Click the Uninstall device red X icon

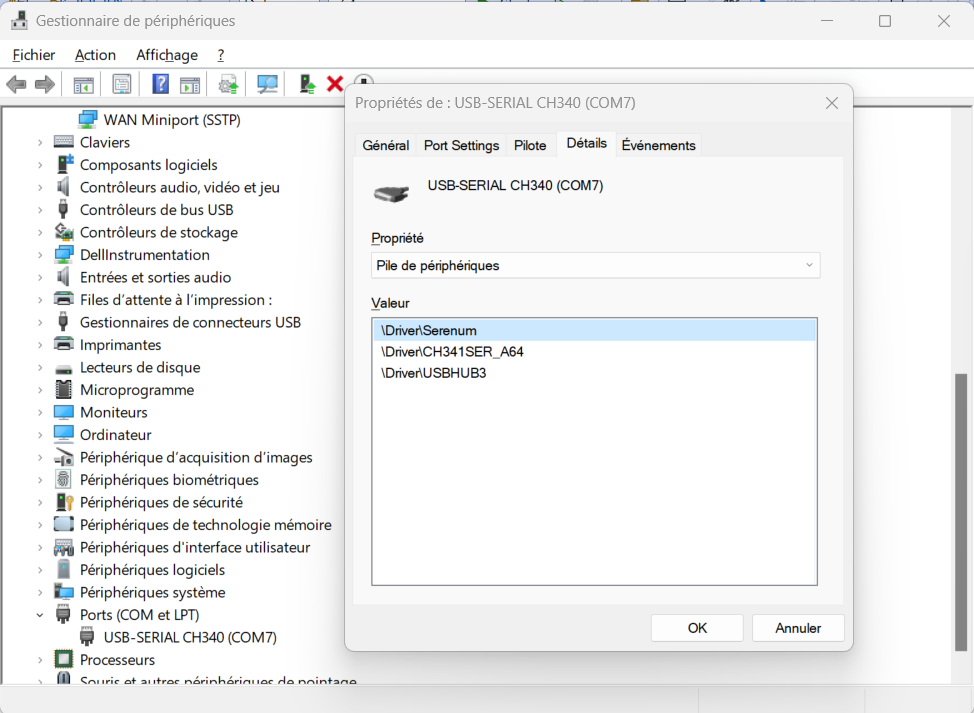point(334,83)
